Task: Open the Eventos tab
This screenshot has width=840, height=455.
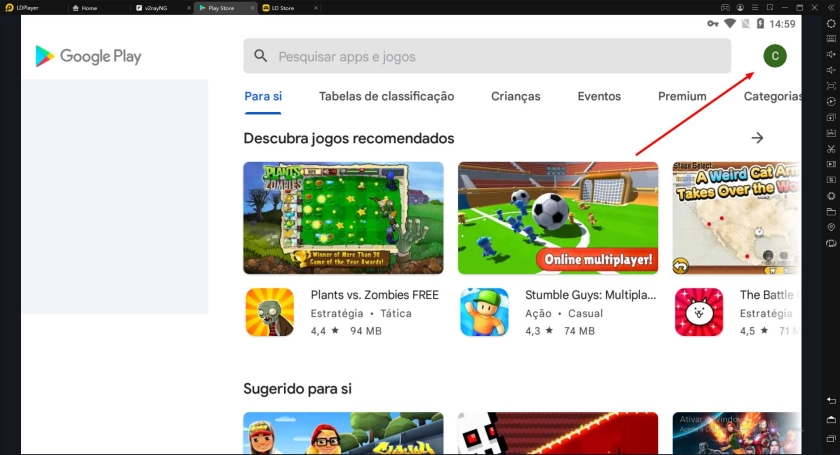Action: tap(599, 96)
